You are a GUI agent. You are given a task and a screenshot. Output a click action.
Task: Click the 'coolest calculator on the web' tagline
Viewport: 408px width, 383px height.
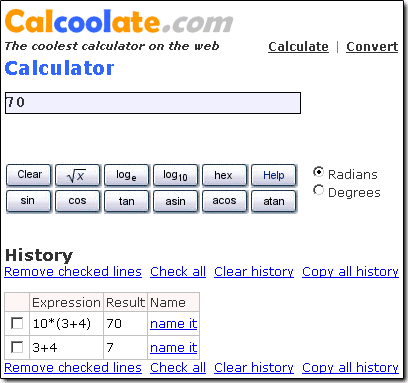pos(112,46)
